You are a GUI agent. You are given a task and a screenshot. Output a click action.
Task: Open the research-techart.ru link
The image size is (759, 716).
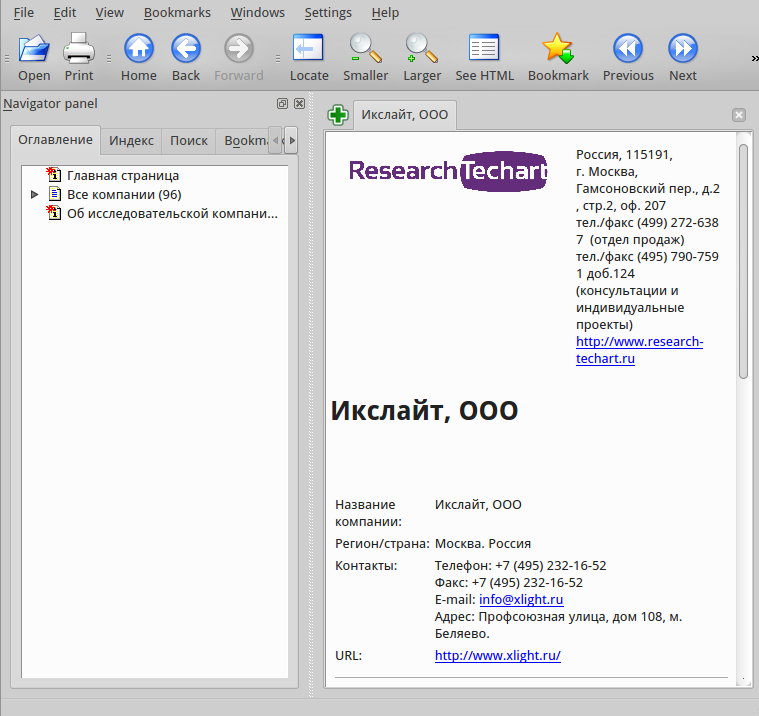click(x=639, y=350)
